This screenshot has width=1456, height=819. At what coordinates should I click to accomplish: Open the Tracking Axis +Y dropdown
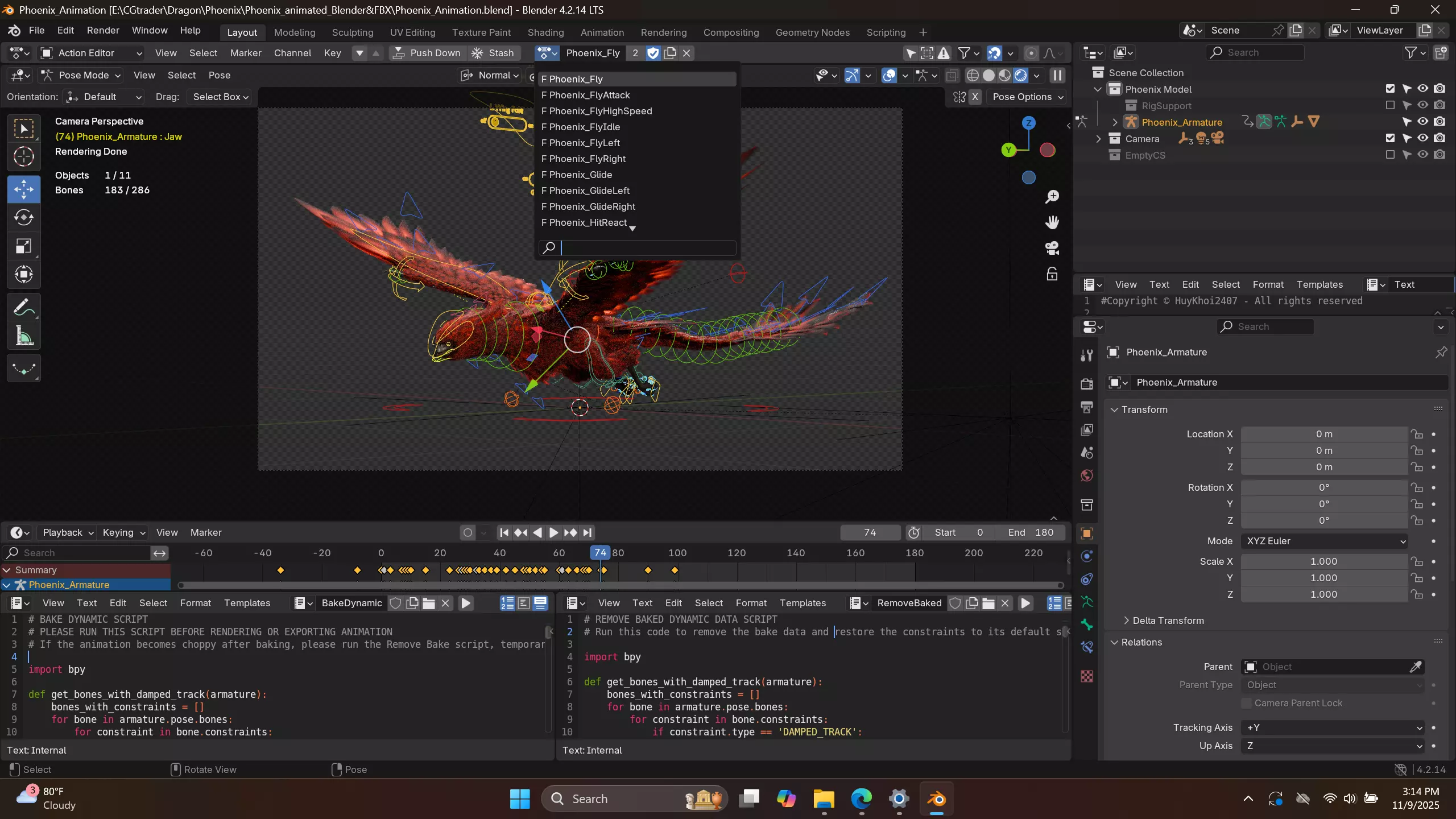pos(1333,727)
